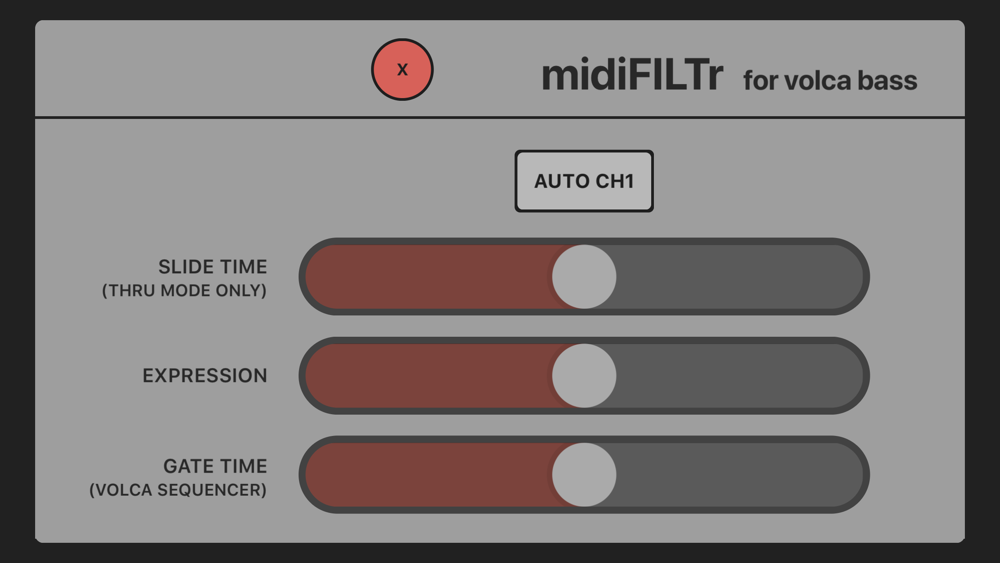Toggle the AUTO CH1 channel button
This screenshot has height=563, width=1000.
(584, 181)
